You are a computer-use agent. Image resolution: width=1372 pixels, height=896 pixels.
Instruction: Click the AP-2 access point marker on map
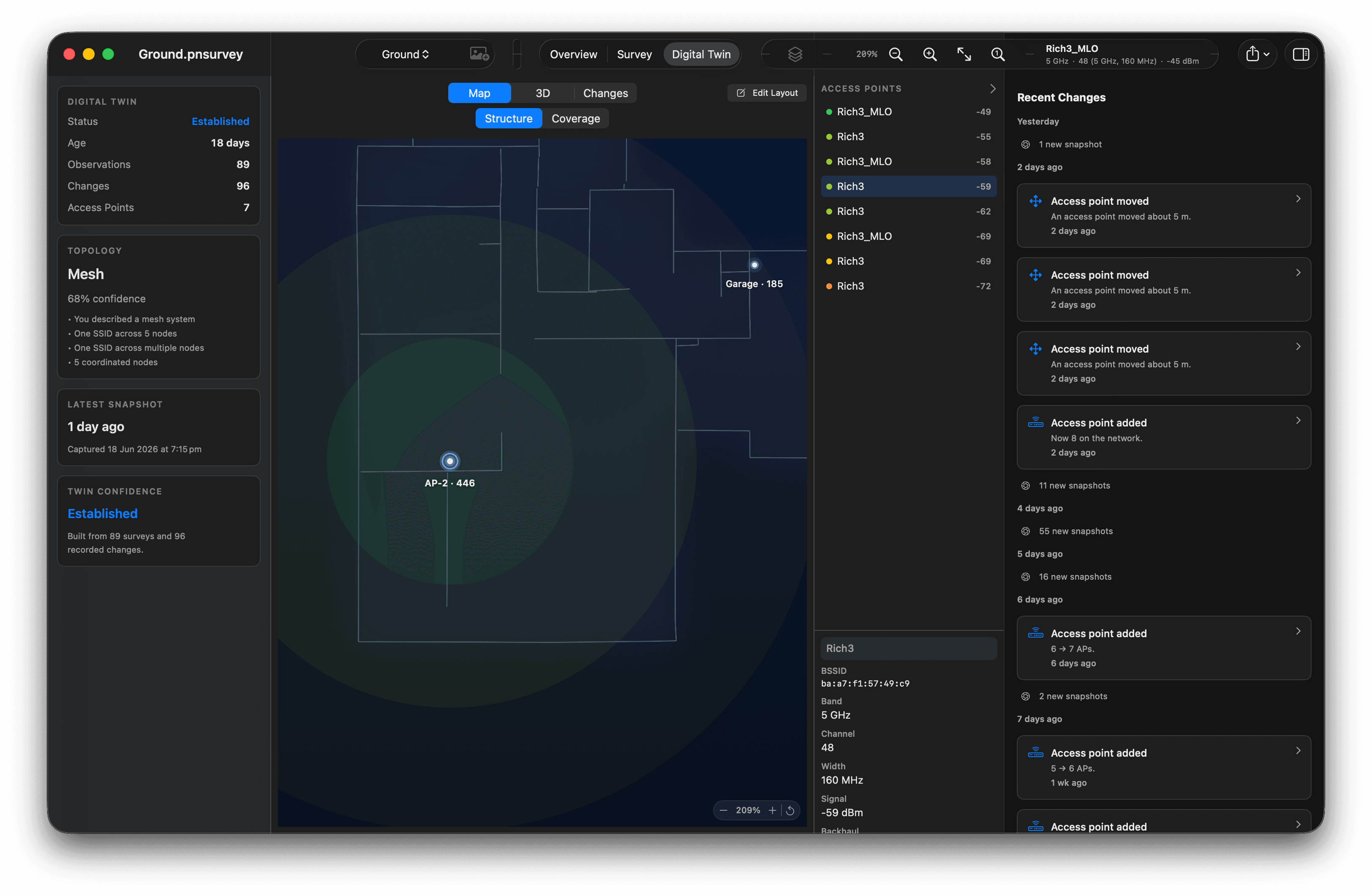[449, 461]
